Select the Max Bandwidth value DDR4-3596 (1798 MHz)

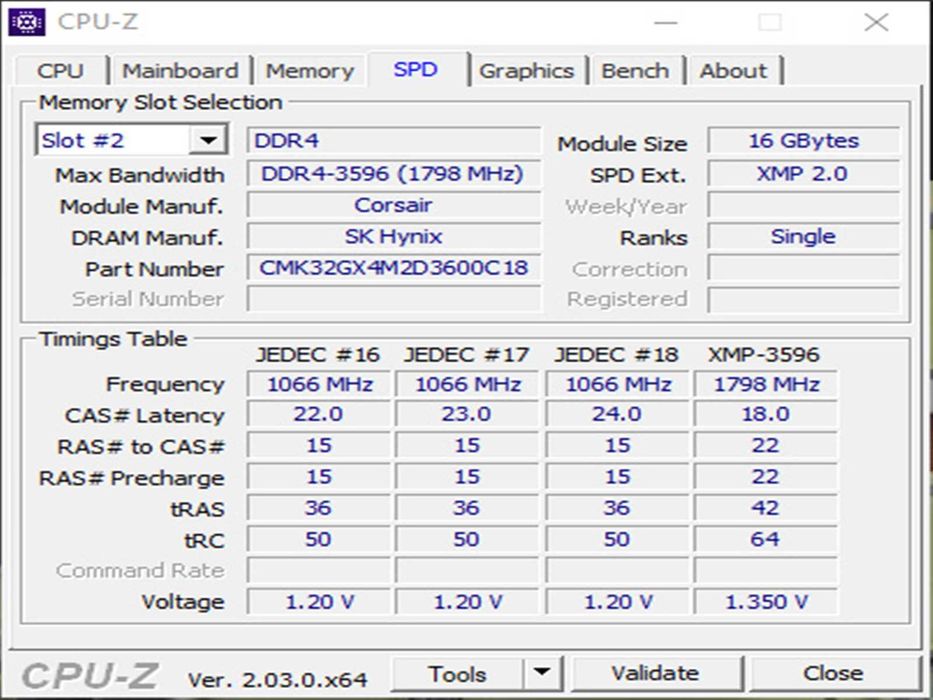[x=394, y=173]
